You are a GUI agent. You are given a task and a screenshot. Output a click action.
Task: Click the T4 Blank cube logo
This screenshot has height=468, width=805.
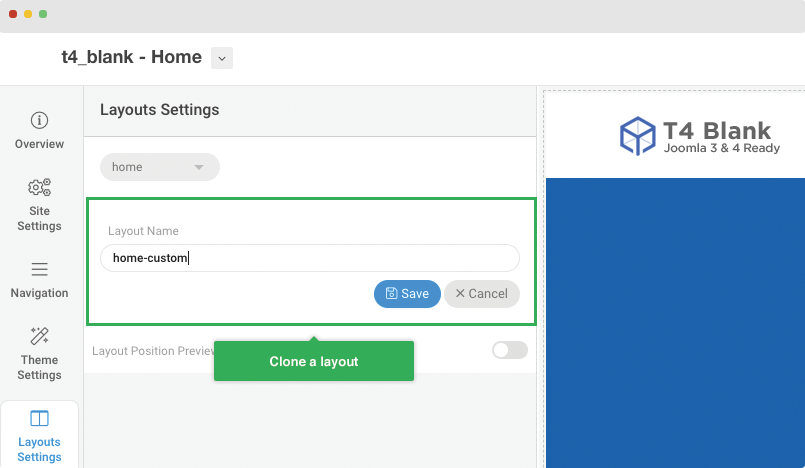pos(637,135)
